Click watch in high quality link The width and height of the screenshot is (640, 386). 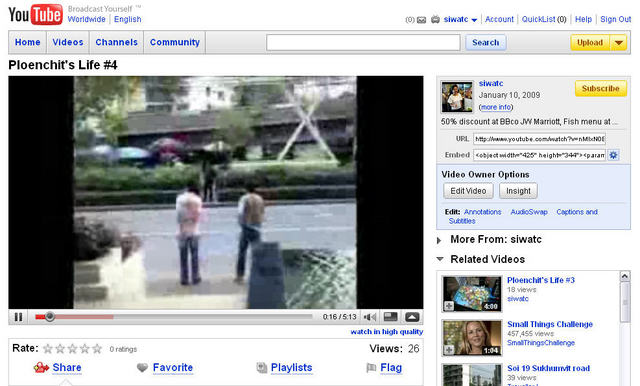(x=387, y=332)
